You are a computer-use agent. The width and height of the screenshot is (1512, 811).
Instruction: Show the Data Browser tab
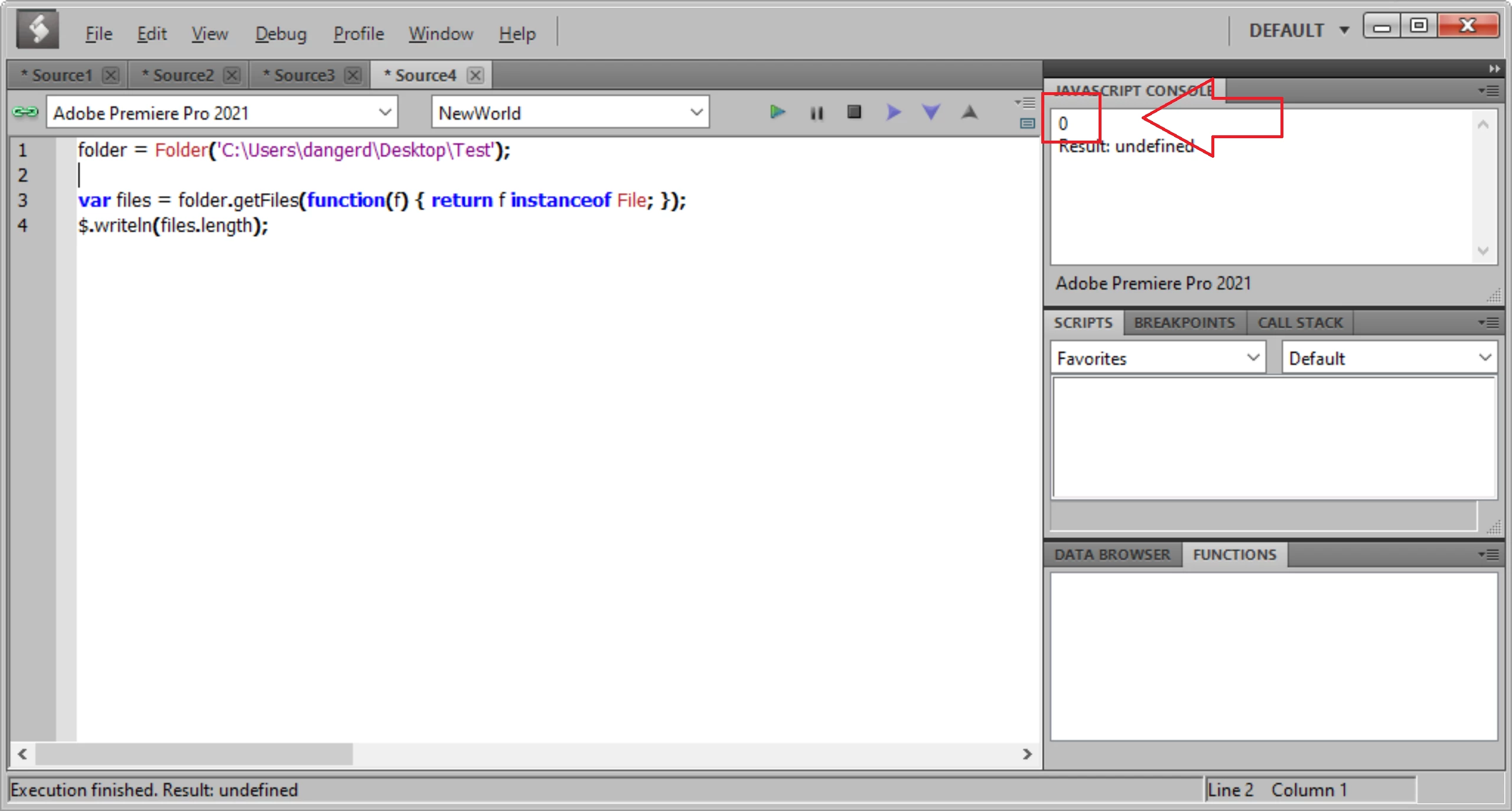pos(1112,555)
